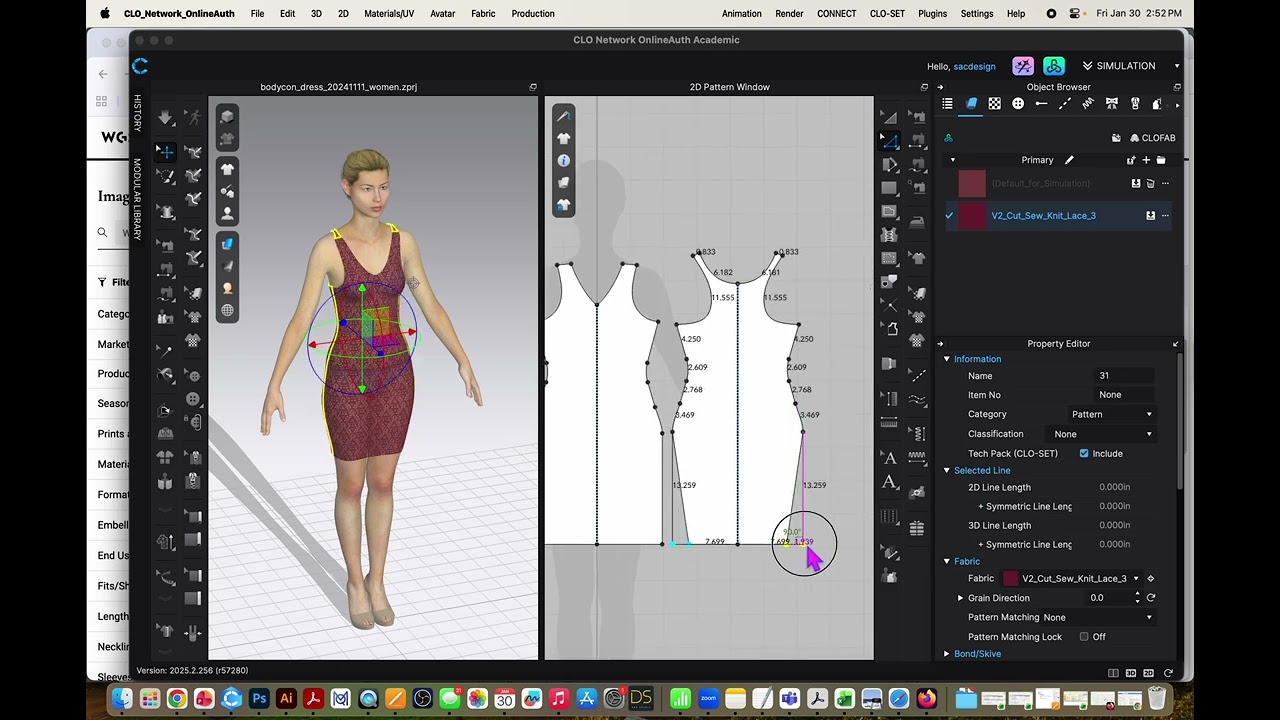This screenshot has width=1280, height=720.
Task: Collapse the Primary fabric group
Action: (952, 160)
